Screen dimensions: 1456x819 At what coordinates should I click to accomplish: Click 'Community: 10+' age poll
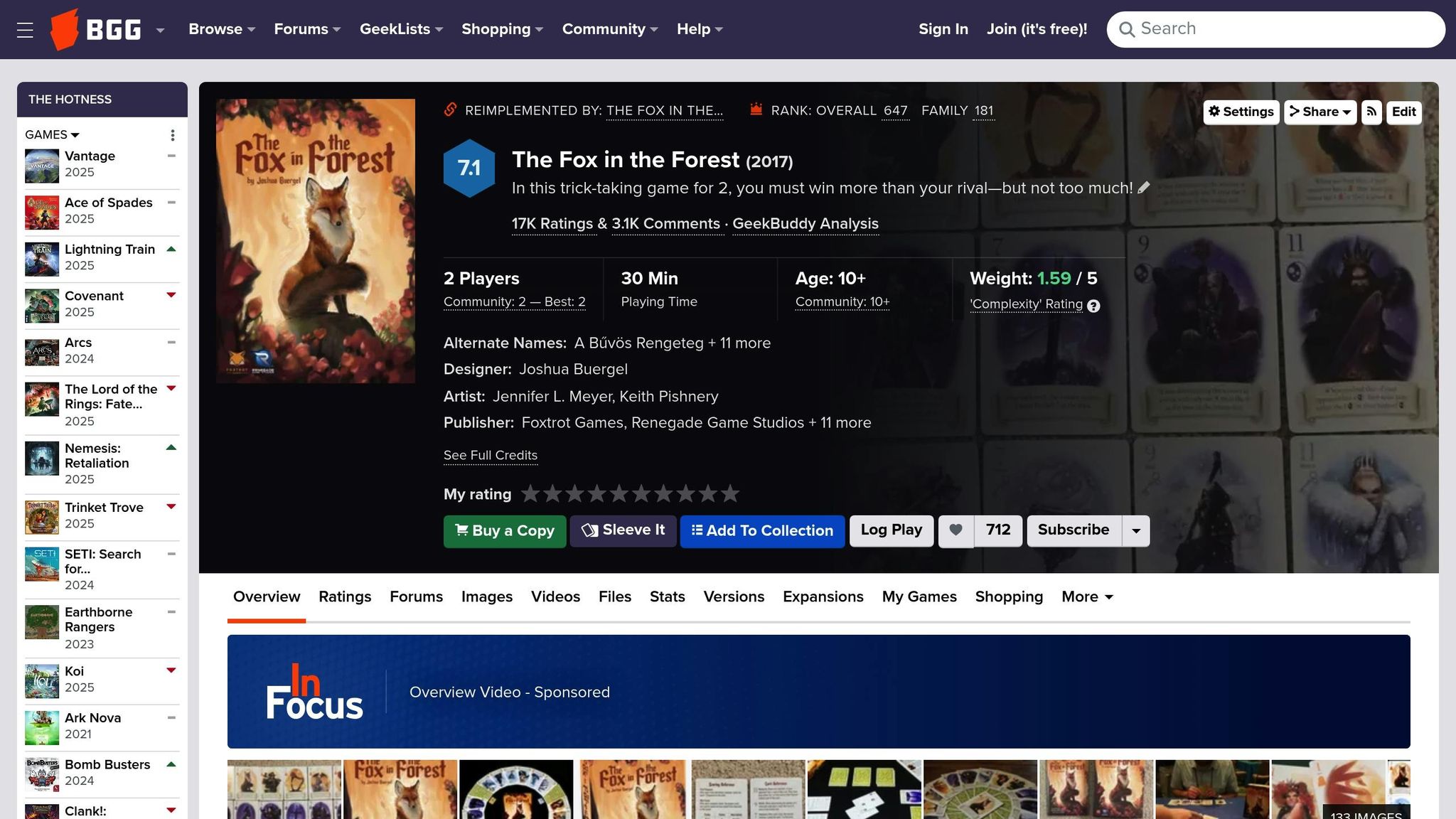click(x=842, y=301)
